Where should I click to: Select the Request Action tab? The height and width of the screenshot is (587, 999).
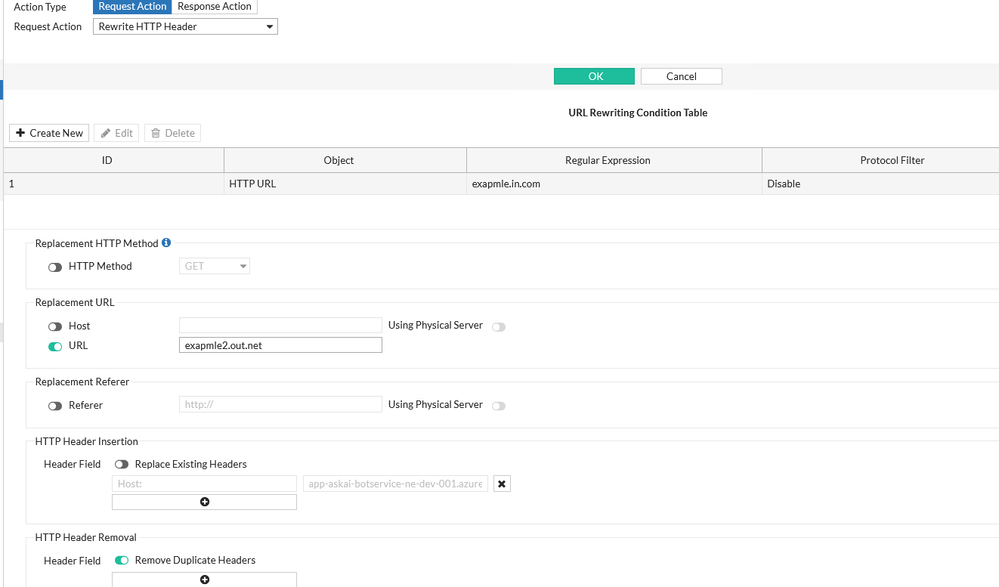point(132,7)
